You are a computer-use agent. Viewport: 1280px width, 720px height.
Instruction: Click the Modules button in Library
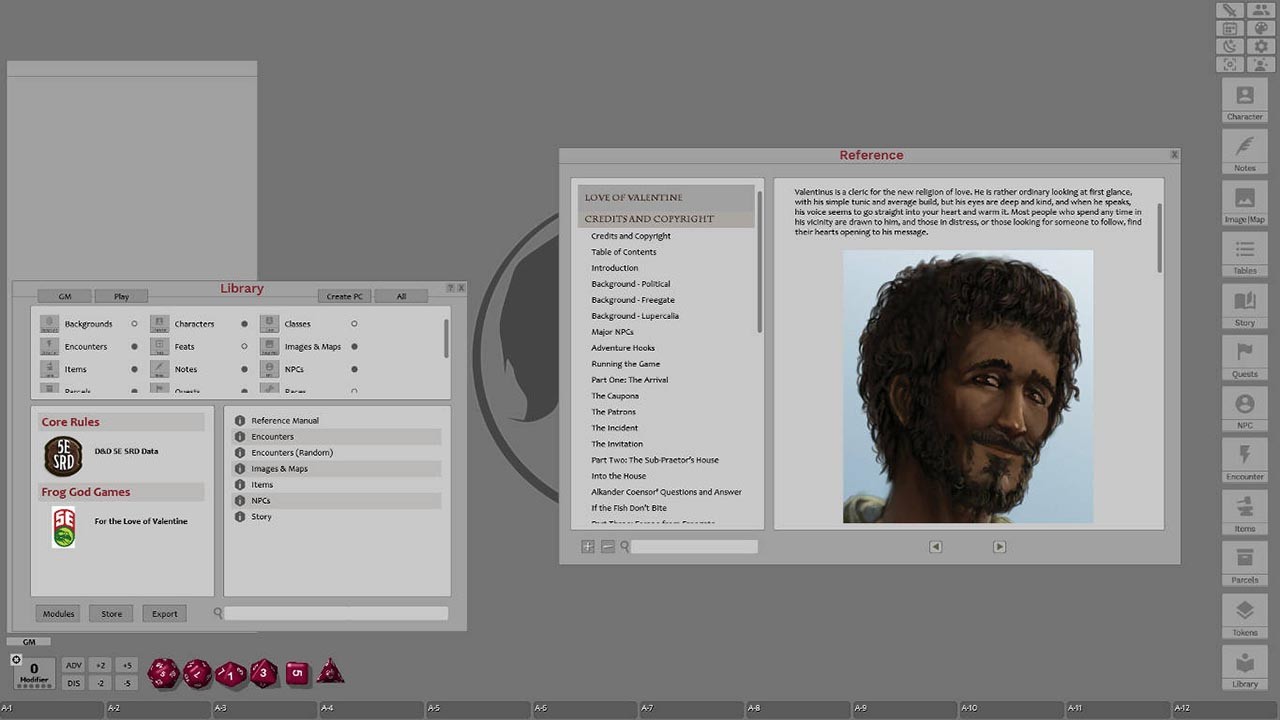point(58,614)
